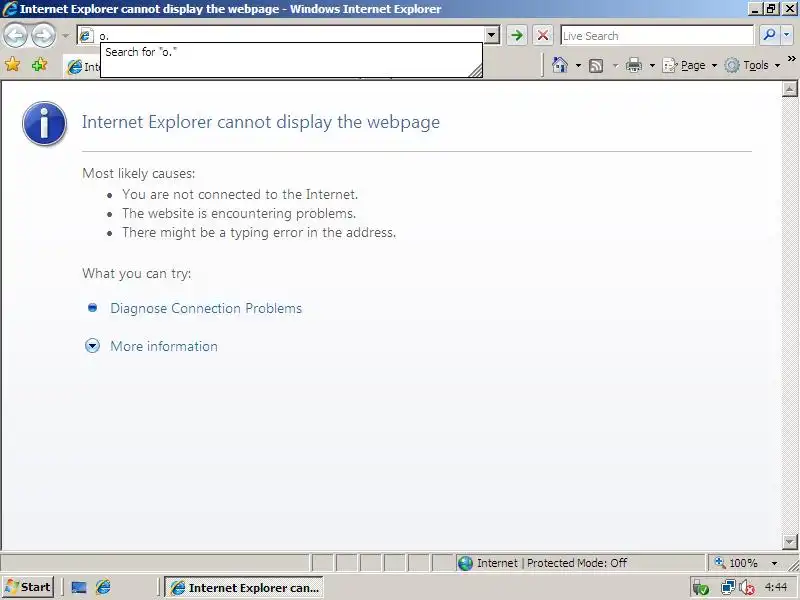Click the red Stop loading button

(x=543, y=35)
